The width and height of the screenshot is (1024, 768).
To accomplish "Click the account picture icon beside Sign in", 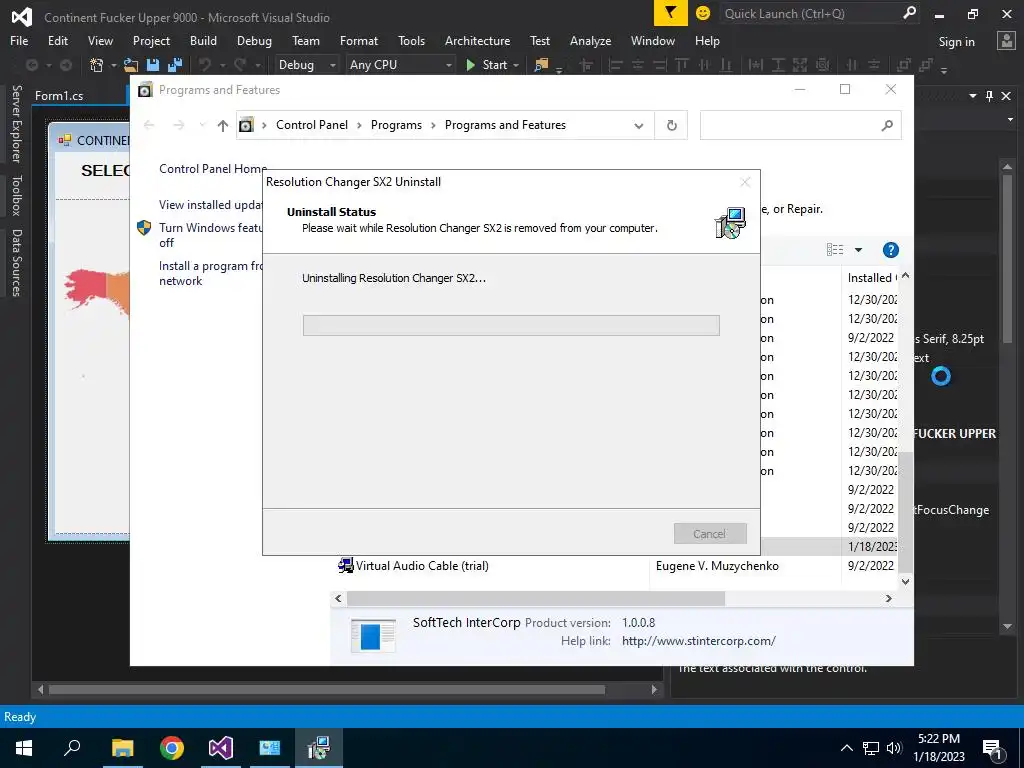I will 1006,41.
